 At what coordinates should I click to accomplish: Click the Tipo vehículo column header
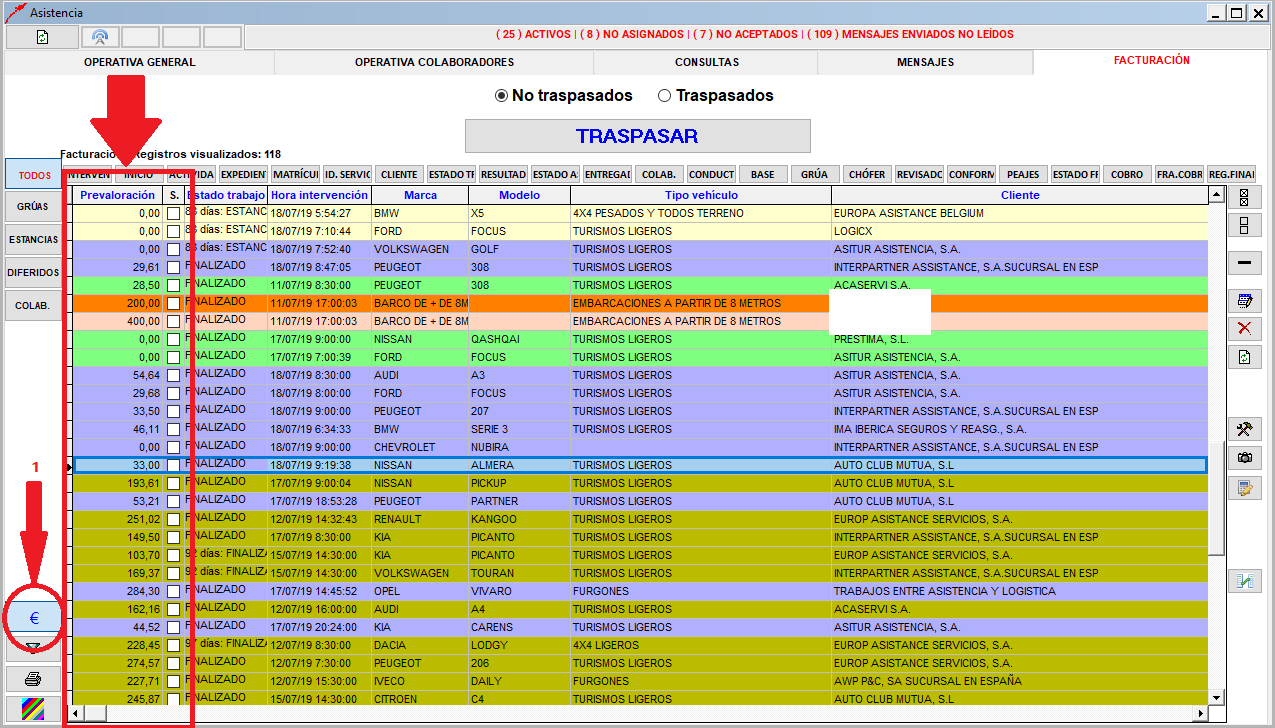click(x=701, y=195)
